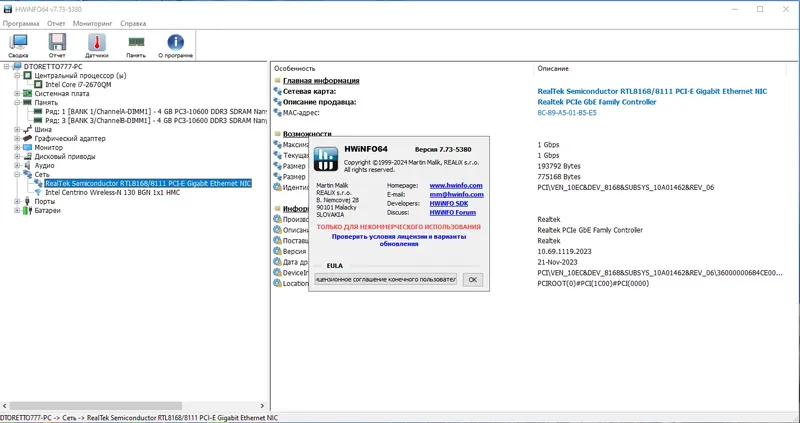Open the Отчет menu in menu bar
This screenshot has width=800, height=423.
(56, 23)
